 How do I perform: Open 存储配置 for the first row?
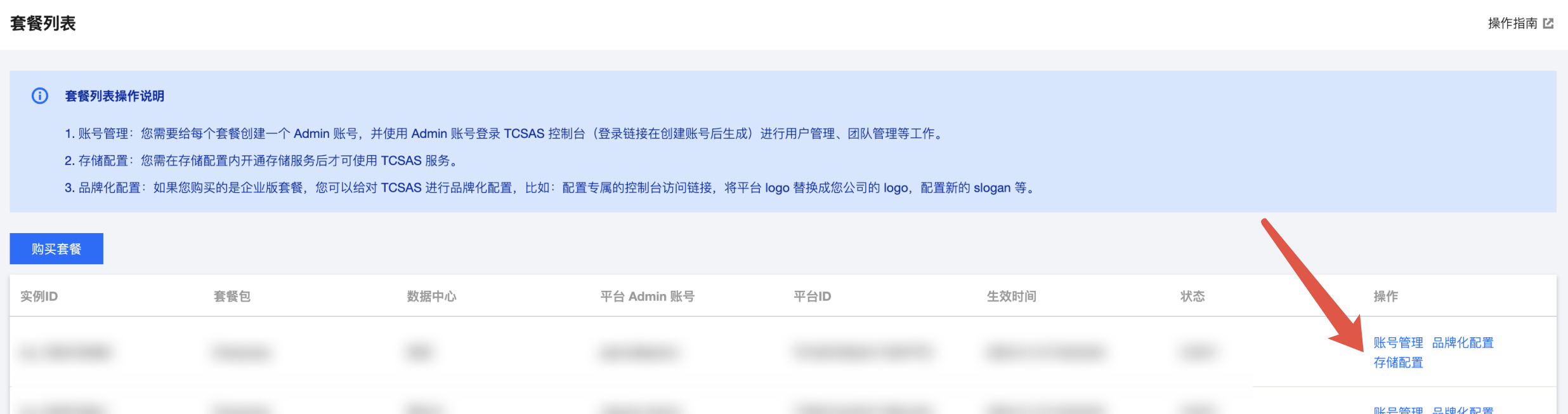coord(1398,363)
